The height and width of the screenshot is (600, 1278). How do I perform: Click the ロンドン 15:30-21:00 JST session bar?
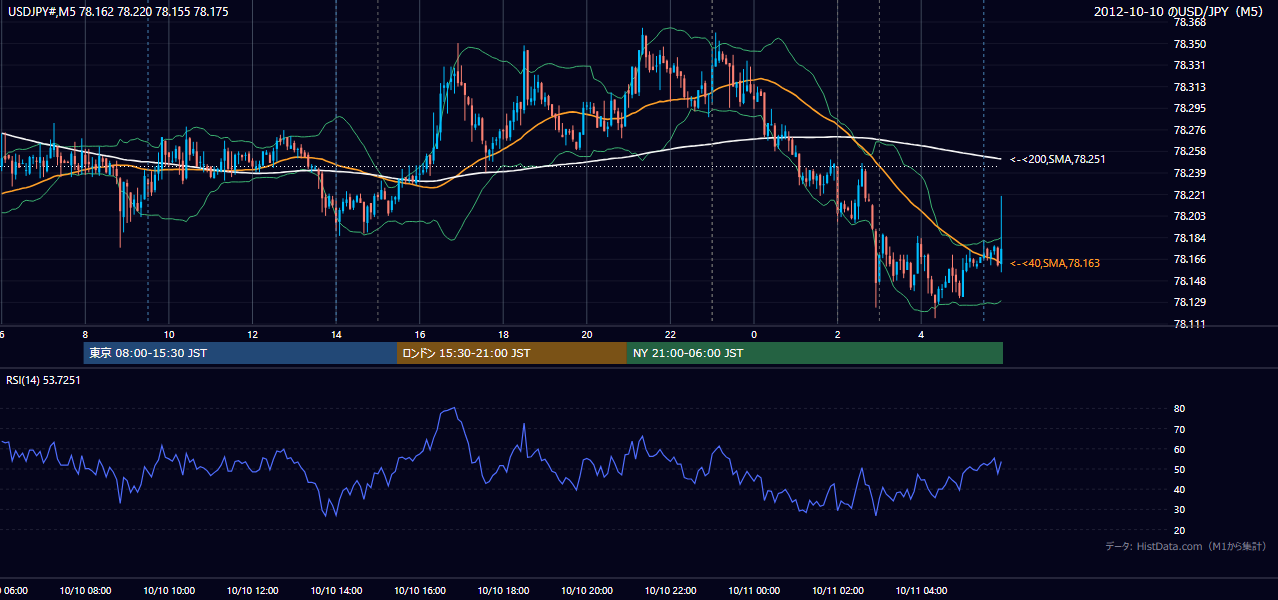coord(512,353)
